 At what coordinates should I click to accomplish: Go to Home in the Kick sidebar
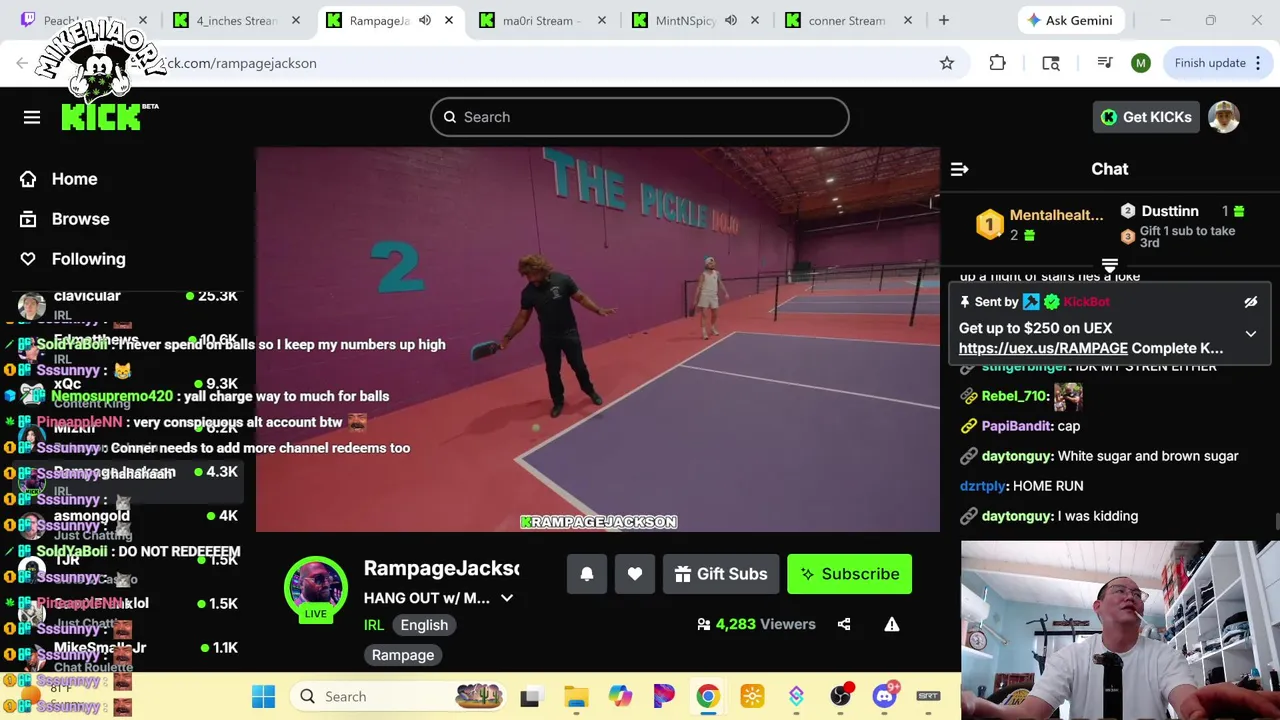click(x=59, y=179)
